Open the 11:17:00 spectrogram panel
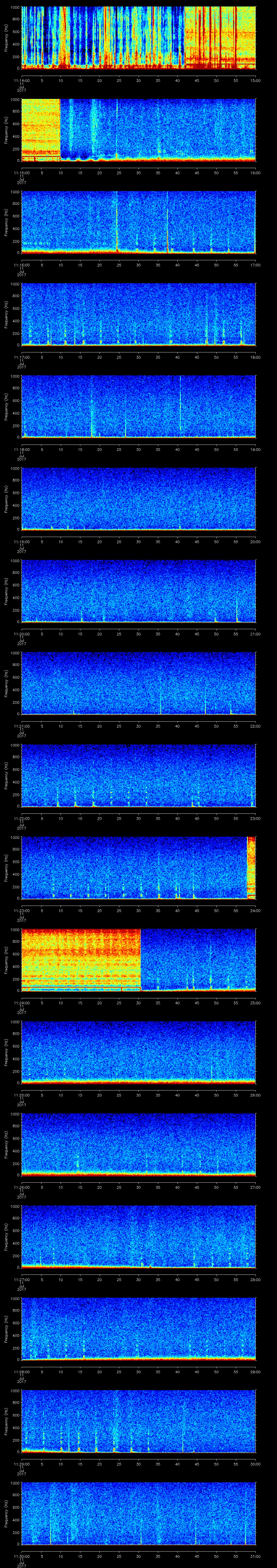The image size is (277, 1568). coord(138,314)
